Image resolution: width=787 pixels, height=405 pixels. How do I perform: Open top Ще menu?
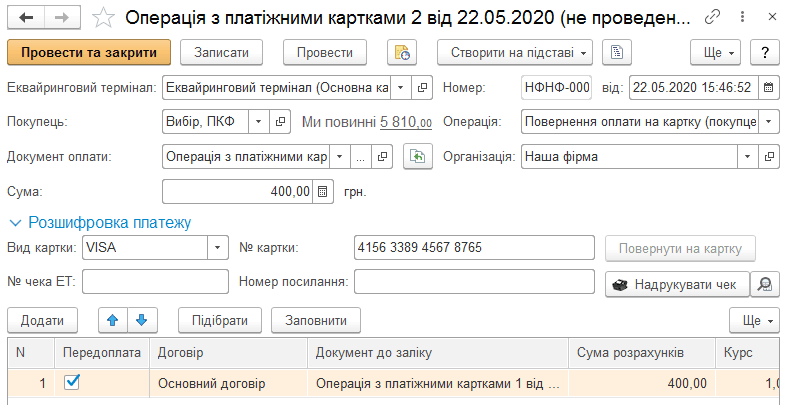tap(715, 53)
